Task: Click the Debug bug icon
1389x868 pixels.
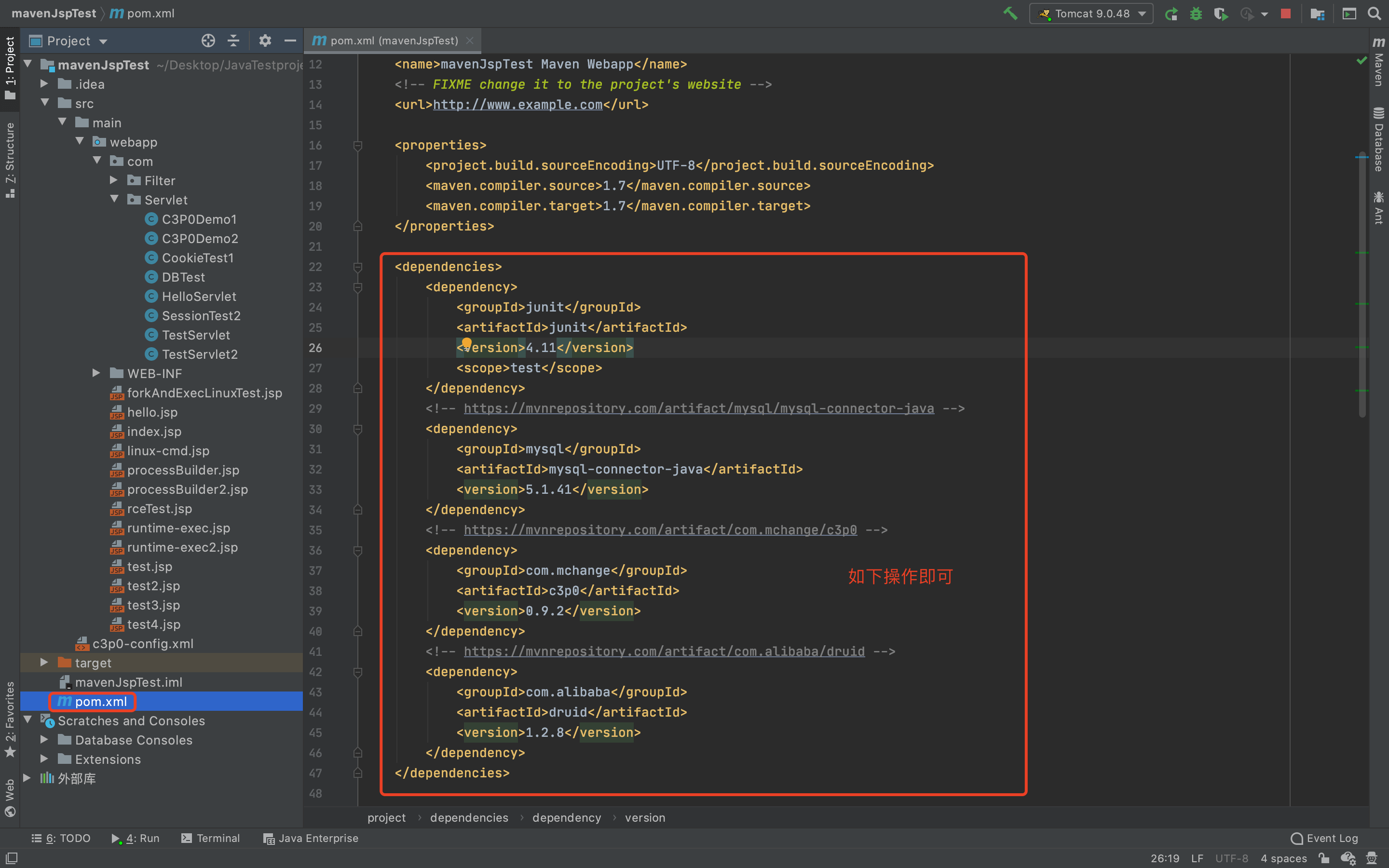Action: click(x=1196, y=13)
